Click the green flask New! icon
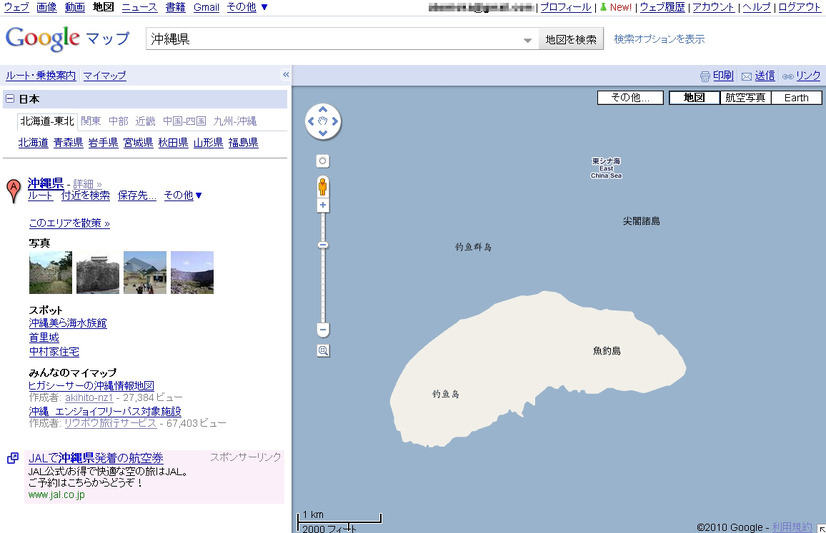The width and height of the screenshot is (826, 533). 603,7
